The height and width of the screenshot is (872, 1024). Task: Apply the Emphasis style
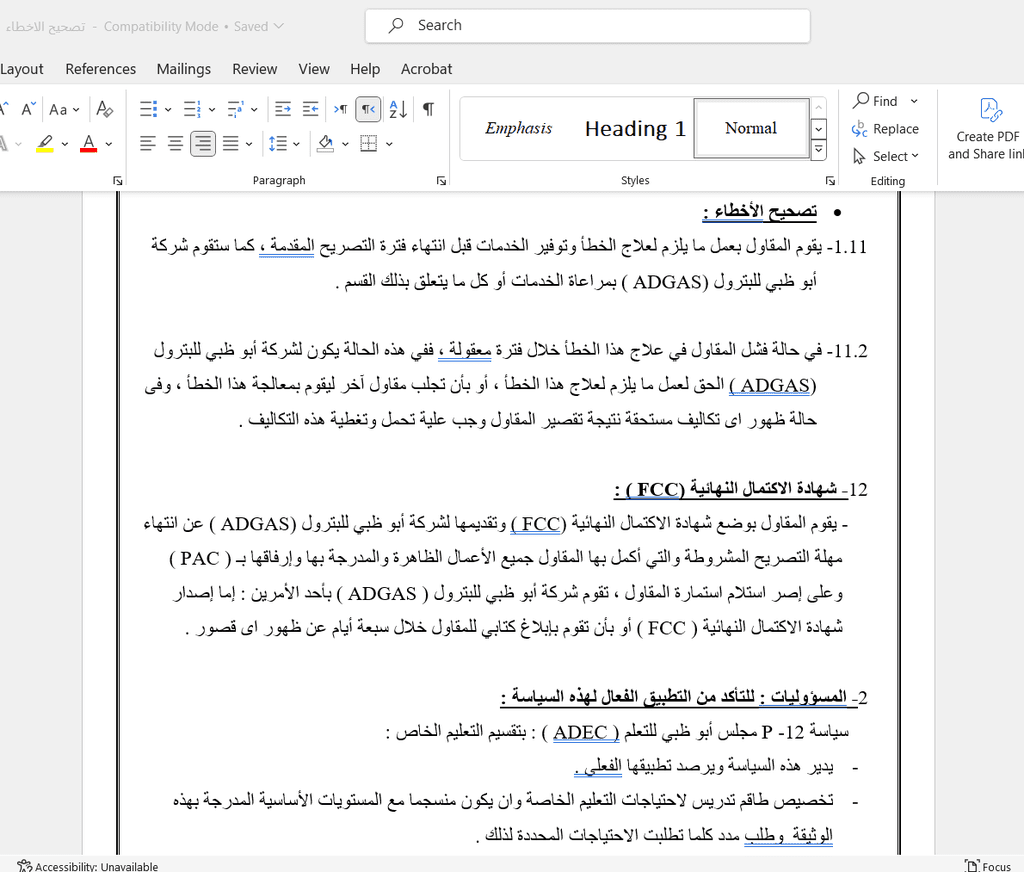(x=519, y=129)
